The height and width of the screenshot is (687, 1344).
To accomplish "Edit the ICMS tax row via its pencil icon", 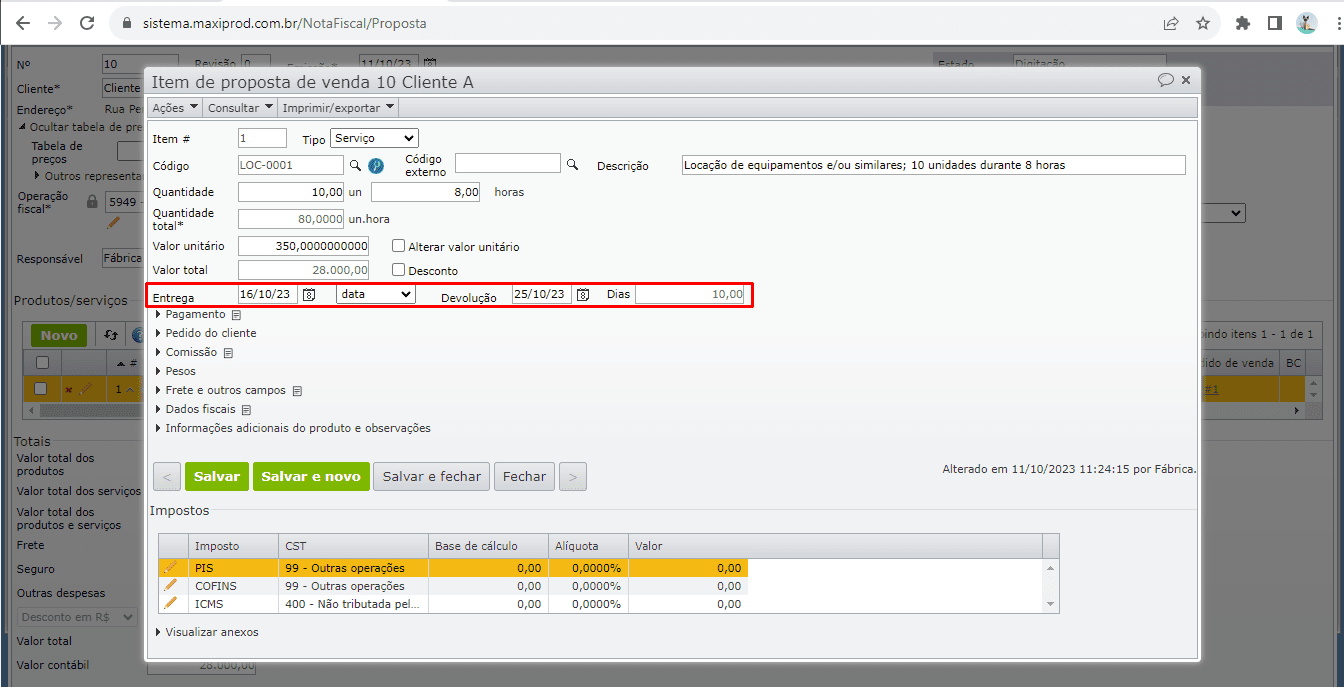I will 170,603.
